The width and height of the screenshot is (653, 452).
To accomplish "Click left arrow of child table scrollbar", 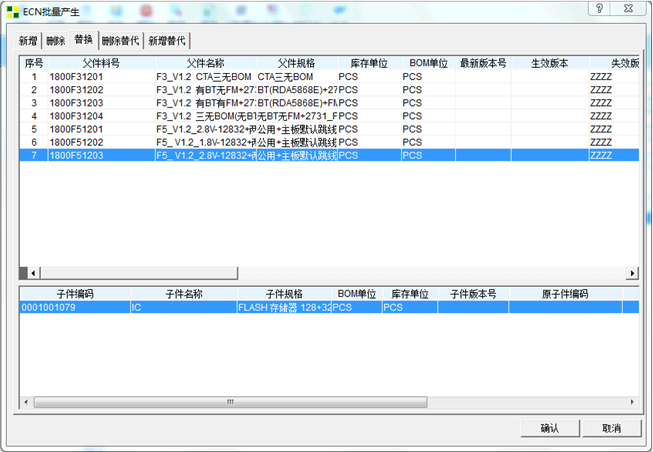I will point(29,402).
